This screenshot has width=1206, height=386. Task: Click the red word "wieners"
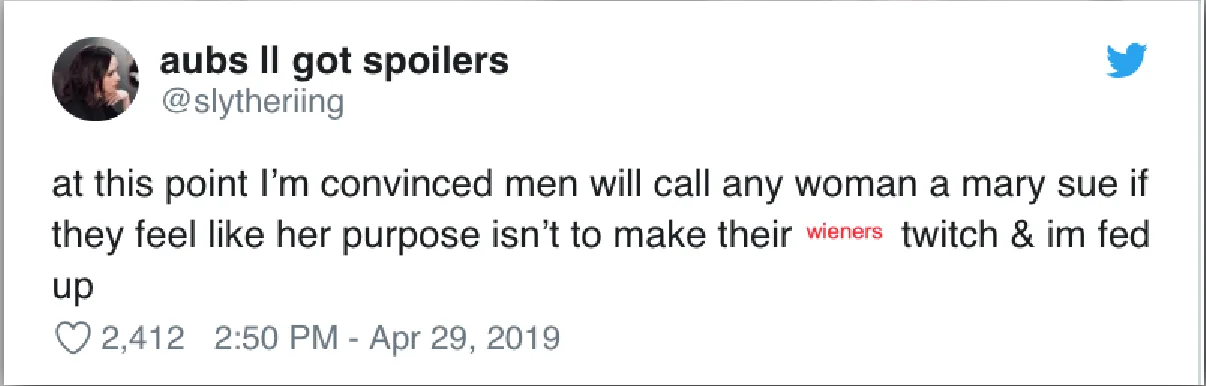(x=845, y=234)
